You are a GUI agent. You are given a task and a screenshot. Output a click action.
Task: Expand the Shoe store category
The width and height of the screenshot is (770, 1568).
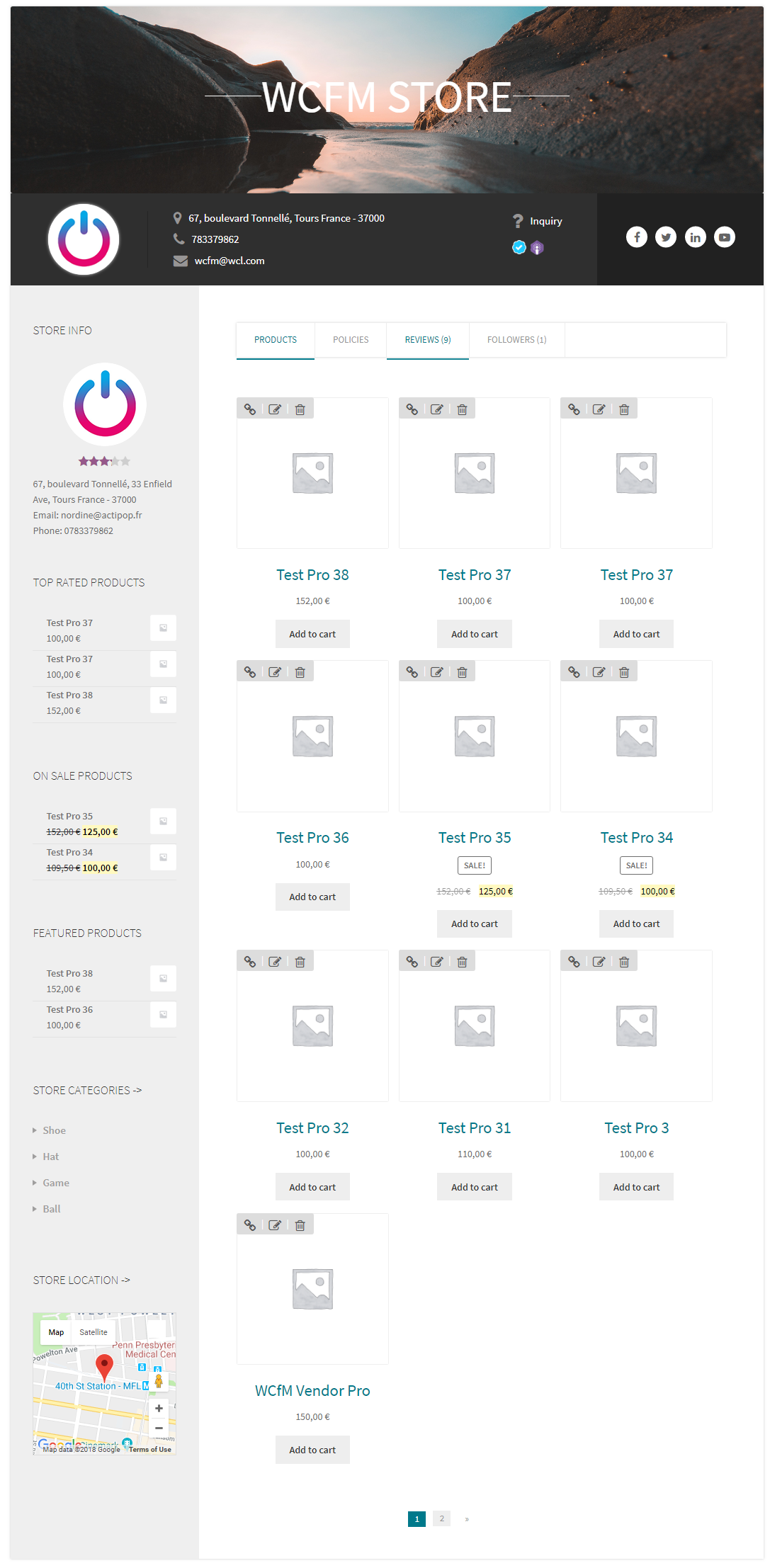pos(54,1130)
